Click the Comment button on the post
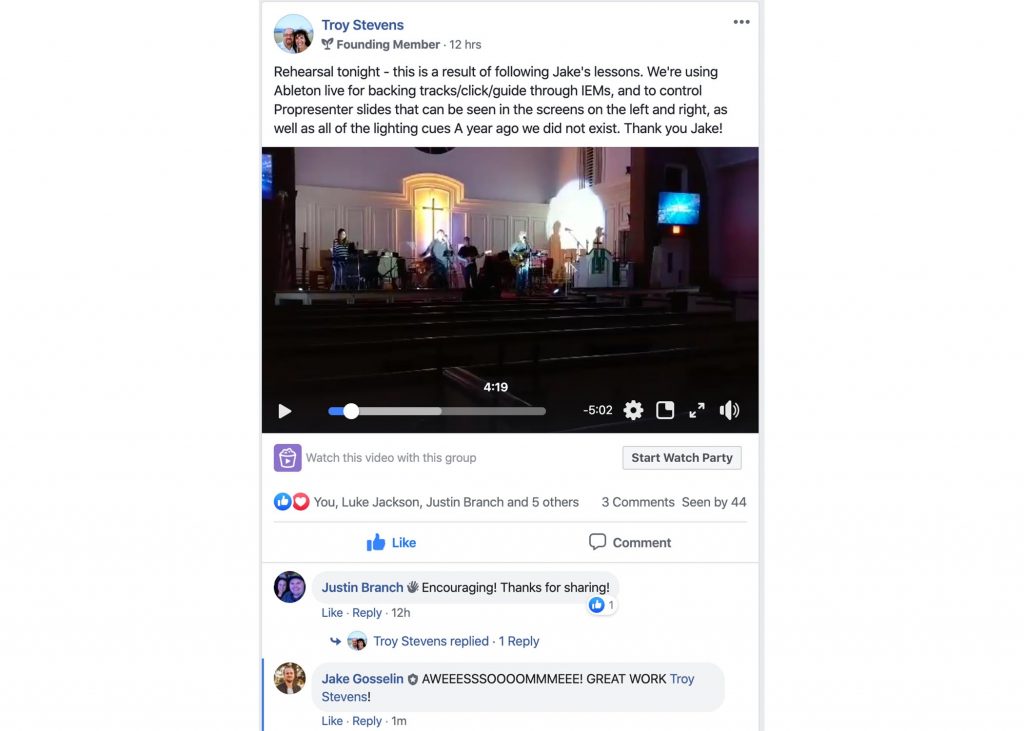 tap(630, 542)
